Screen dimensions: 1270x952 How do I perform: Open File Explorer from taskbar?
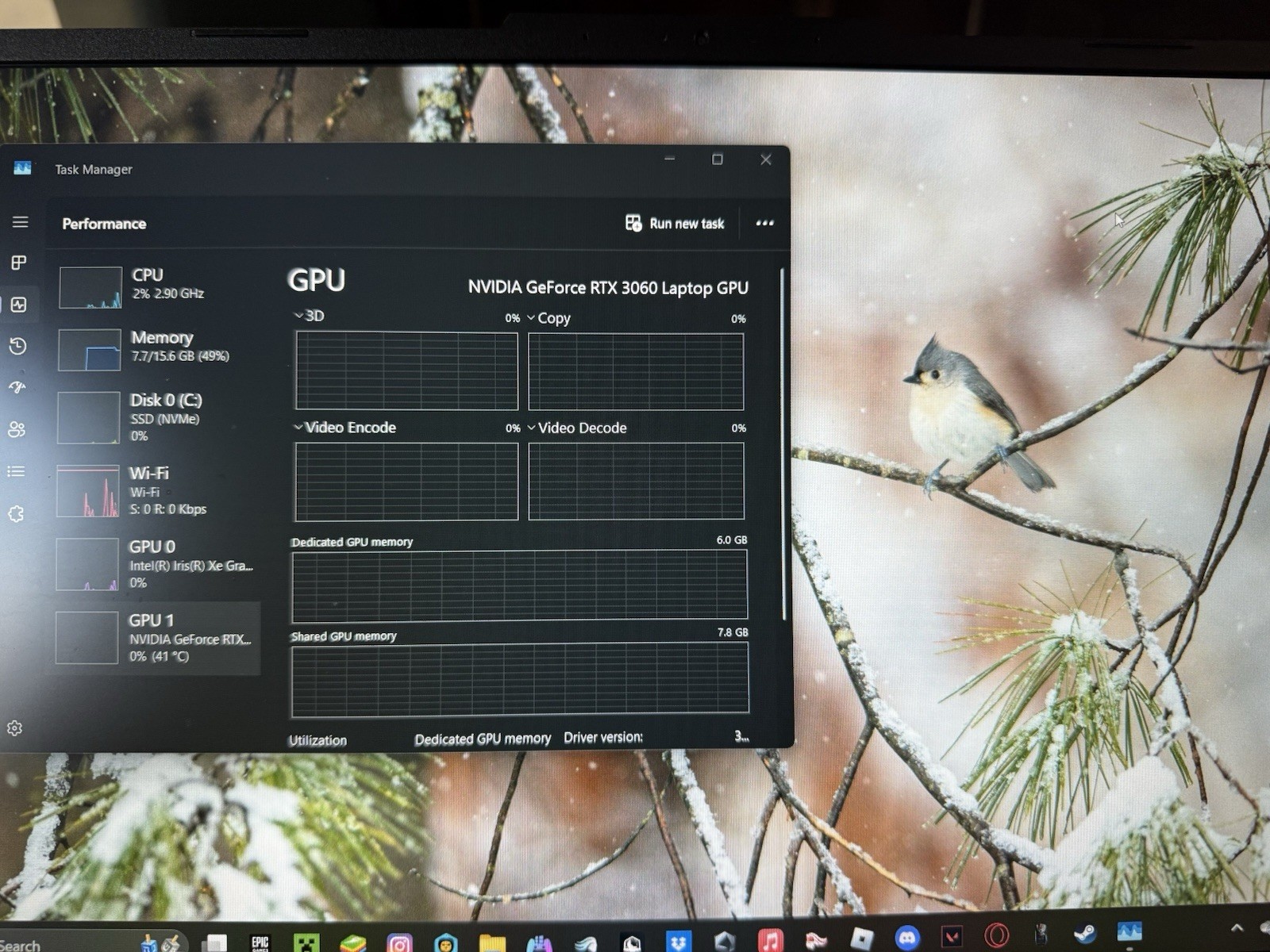click(x=492, y=943)
